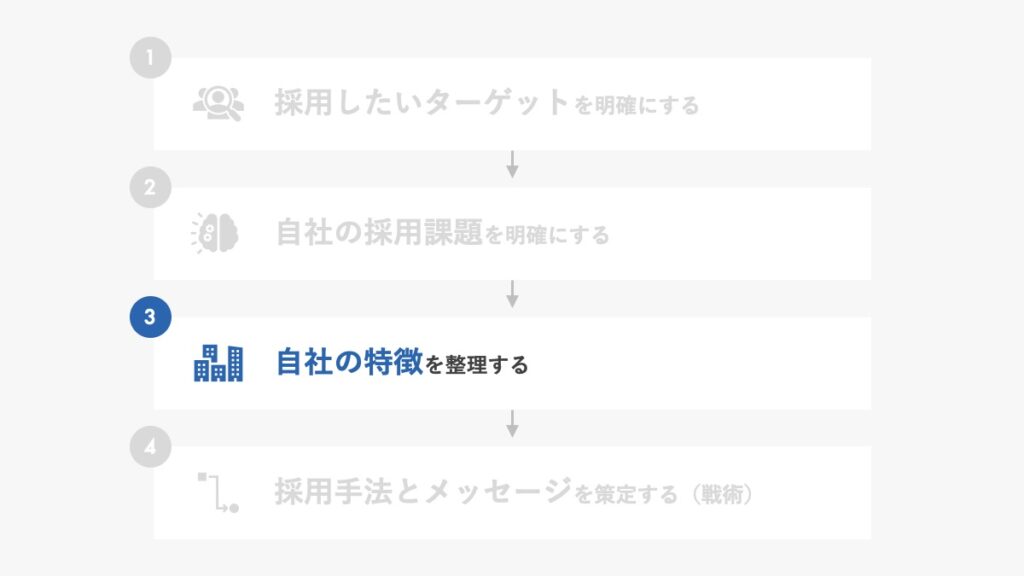Select the 採用手法とメッセージ heading text

[423, 491]
